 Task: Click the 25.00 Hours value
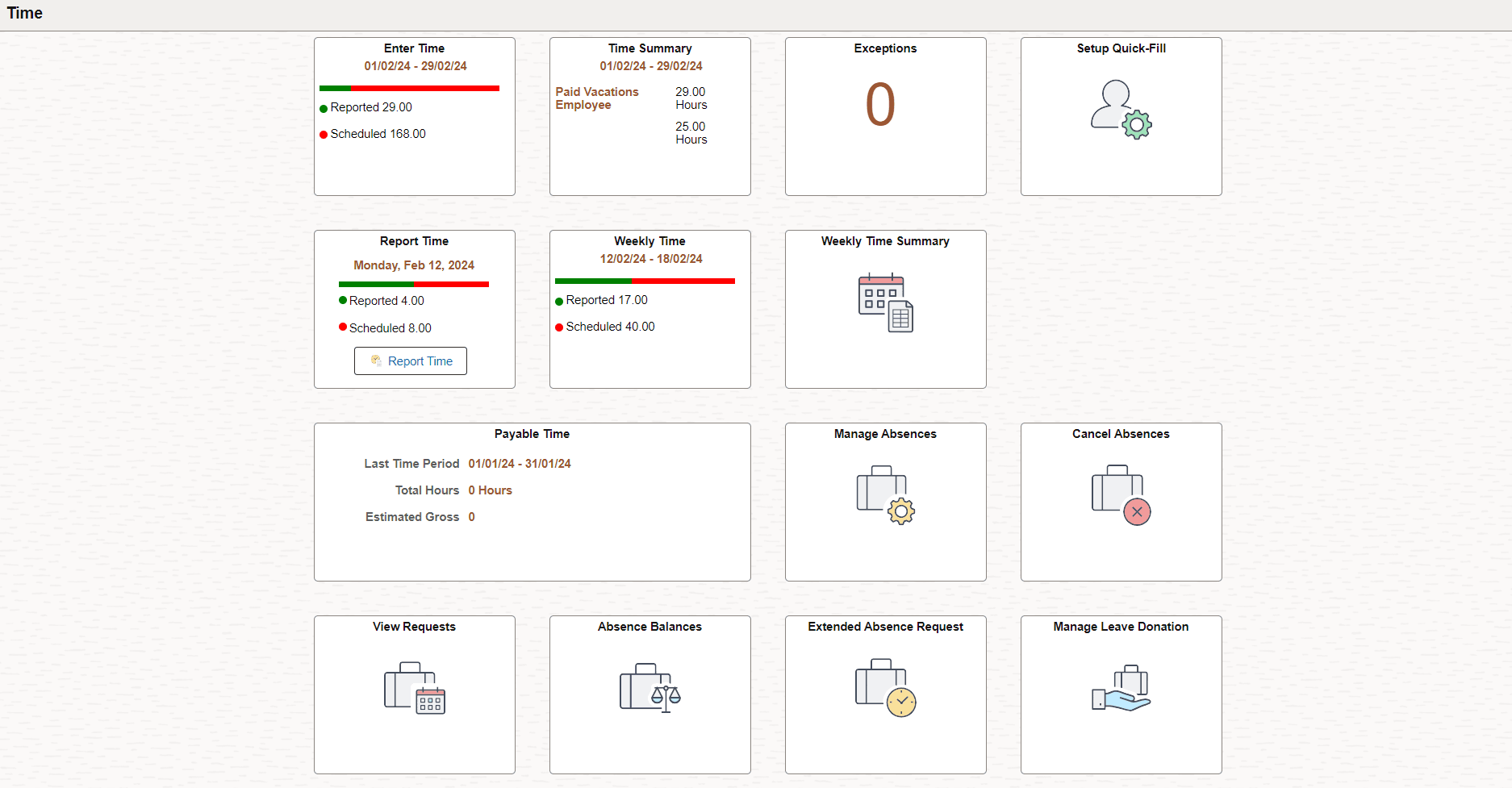pos(691,133)
